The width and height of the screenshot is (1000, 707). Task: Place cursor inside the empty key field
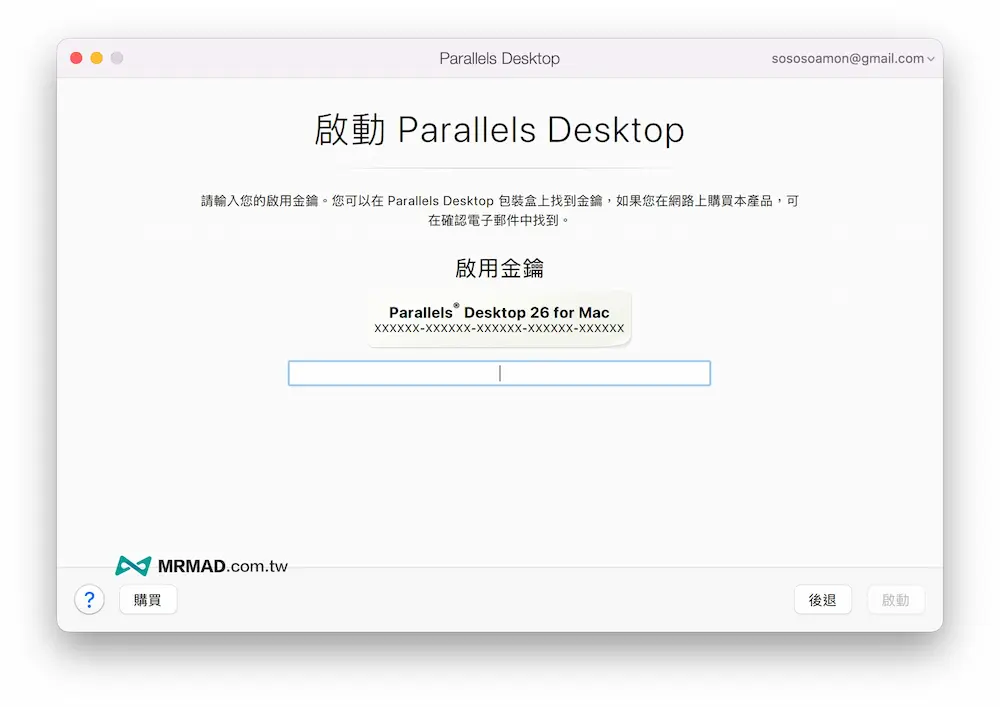[499, 372]
